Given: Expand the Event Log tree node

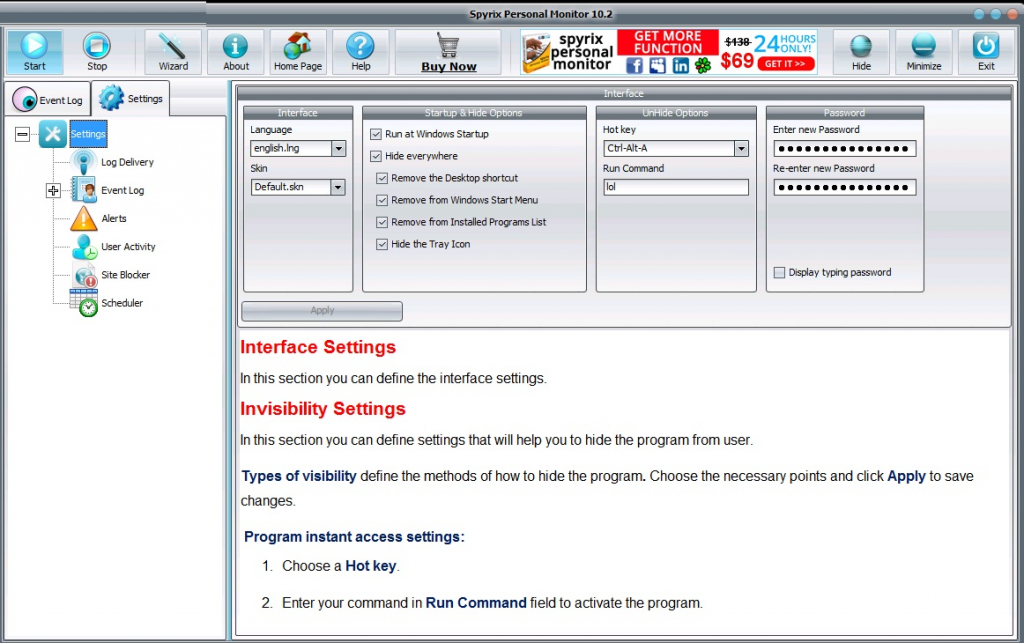Looking at the screenshot, I should point(54,190).
